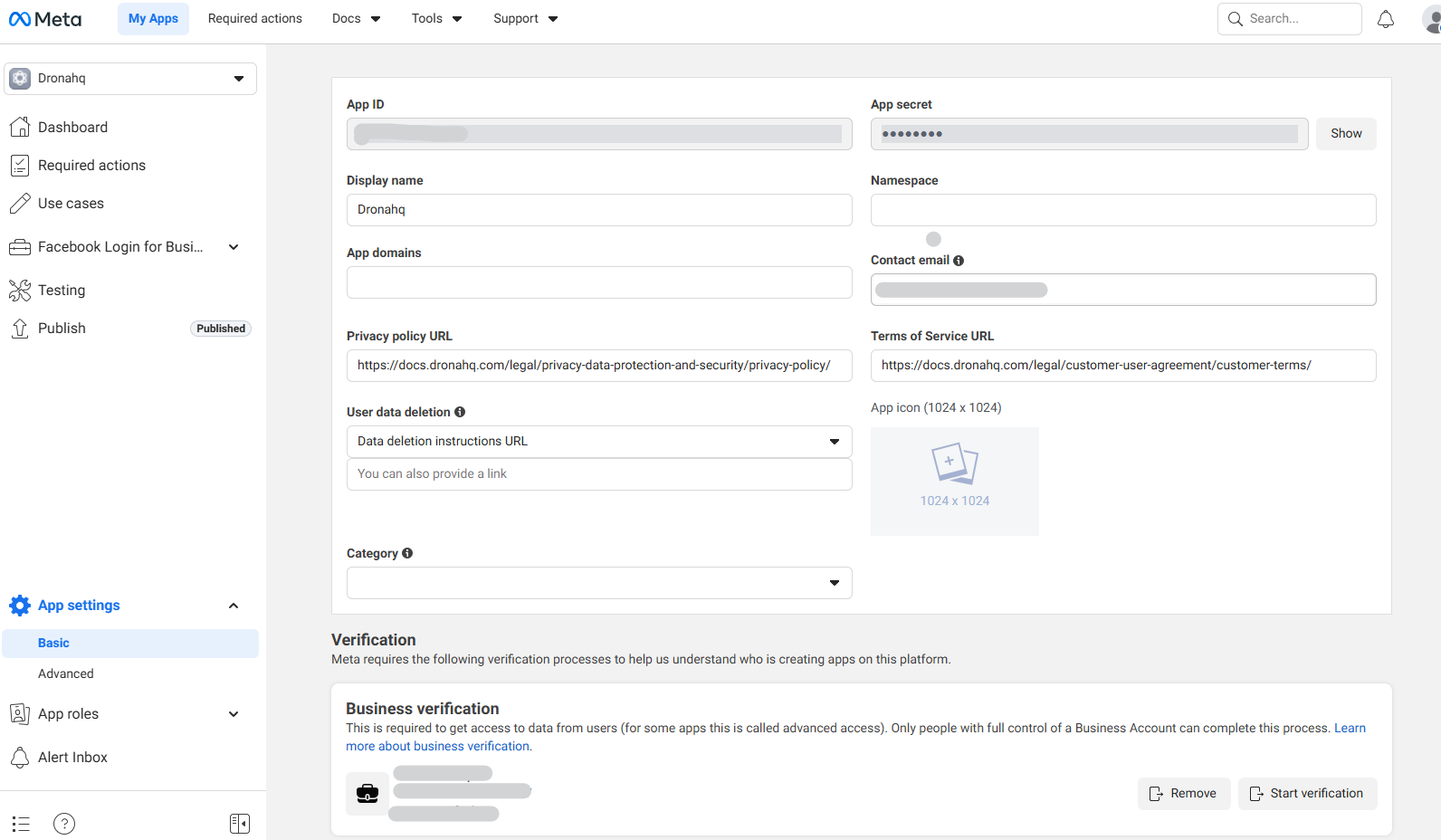Click the Category info icon
The height and width of the screenshot is (840, 1441).
[x=407, y=553]
